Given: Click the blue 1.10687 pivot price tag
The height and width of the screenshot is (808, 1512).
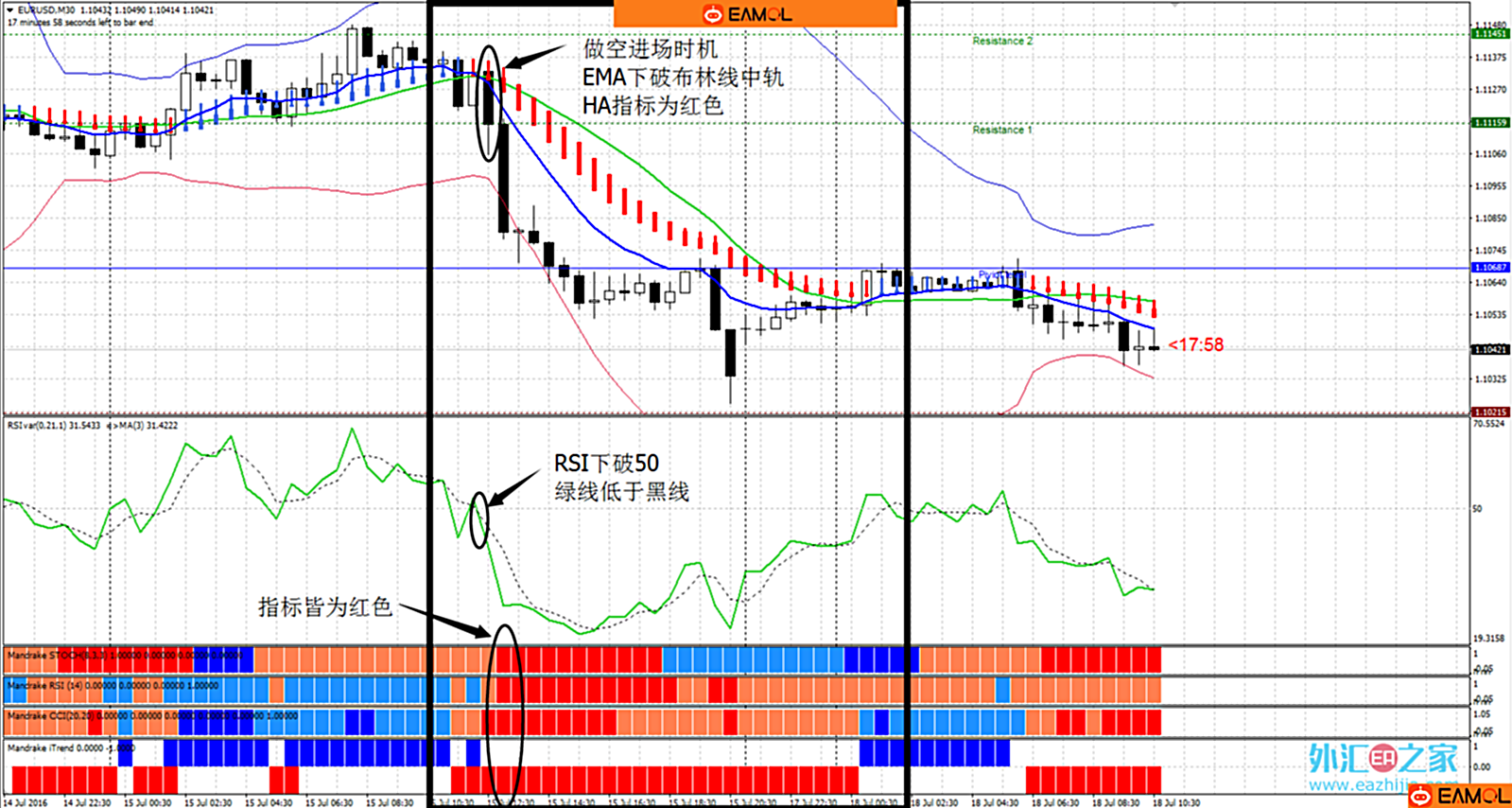Looking at the screenshot, I should coord(1490,268).
